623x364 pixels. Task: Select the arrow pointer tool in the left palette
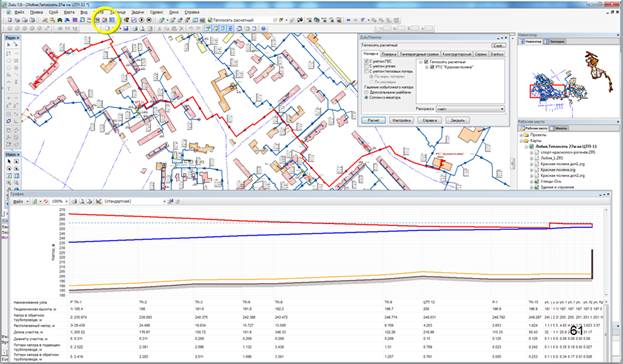(9, 45)
